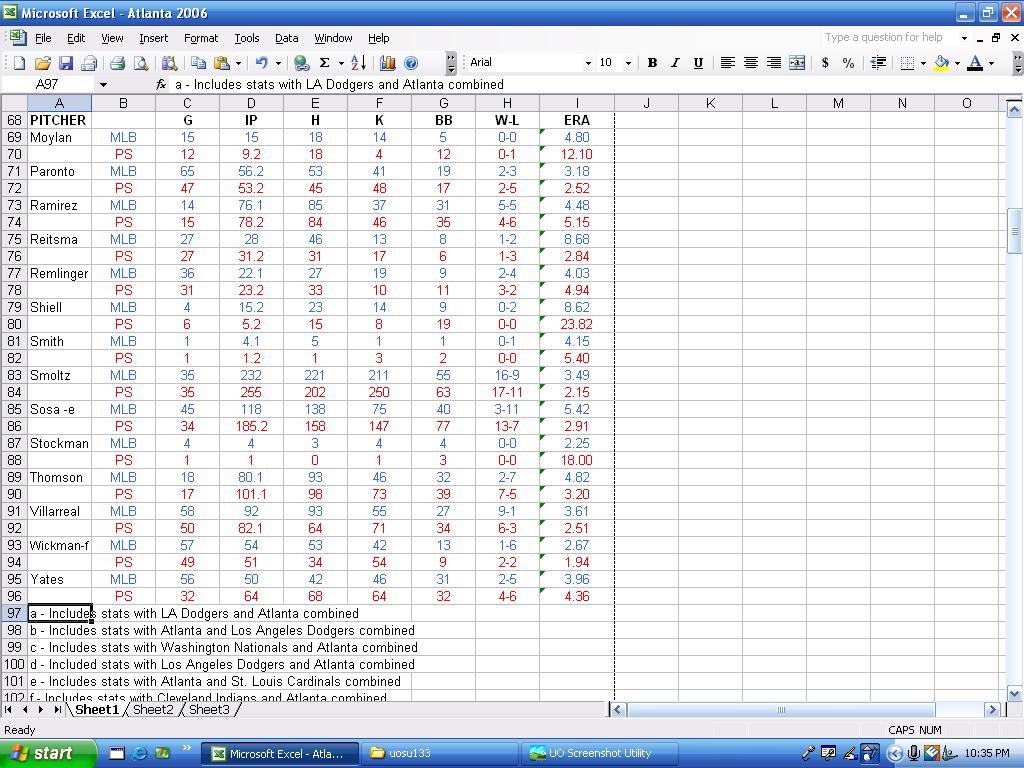Image resolution: width=1024 pixels, height=768 pixels.
Task: Apply borders with the Borders icon
Action: (x=907, y=63)
